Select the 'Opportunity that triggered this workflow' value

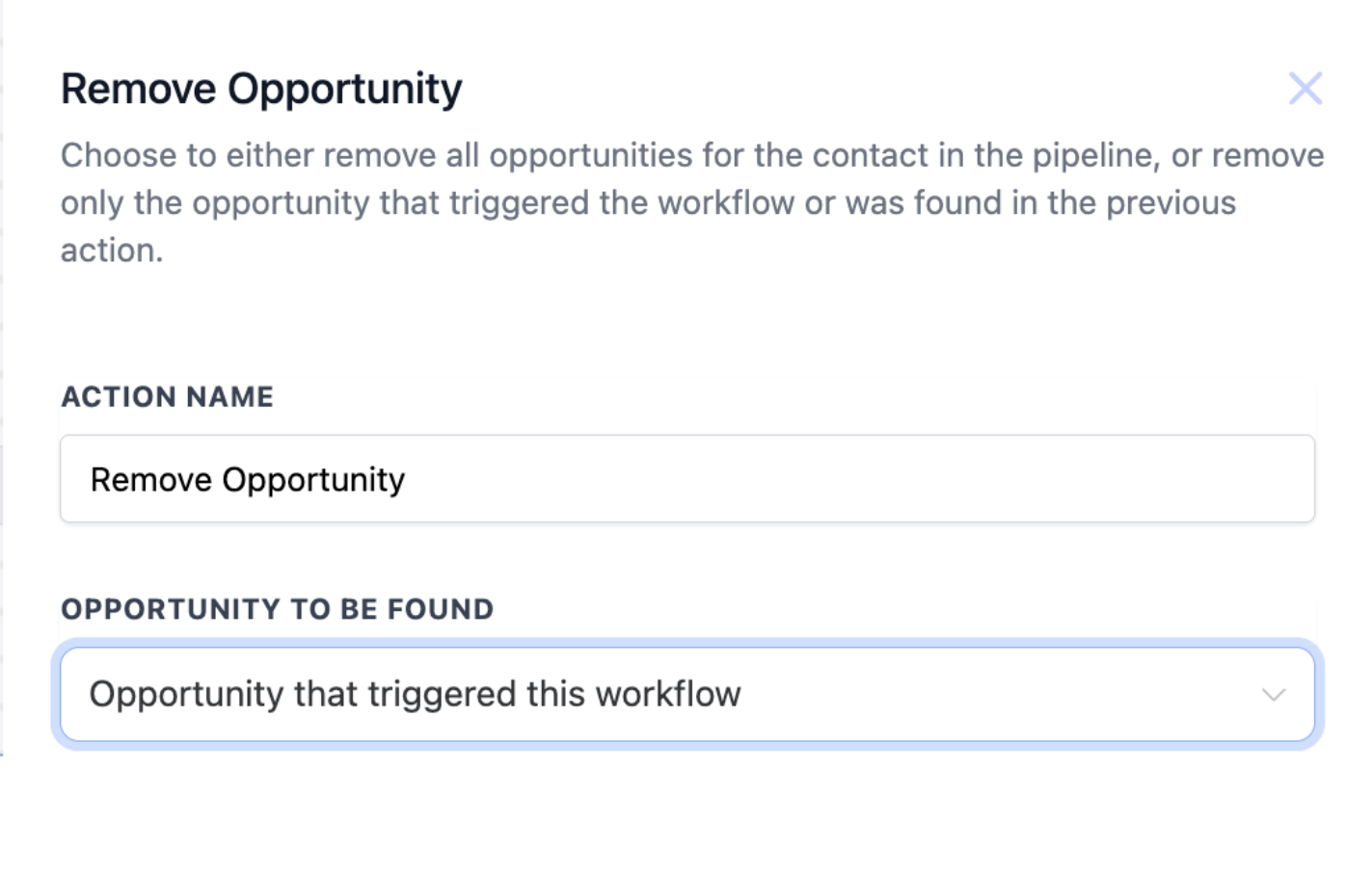point(415,694)
